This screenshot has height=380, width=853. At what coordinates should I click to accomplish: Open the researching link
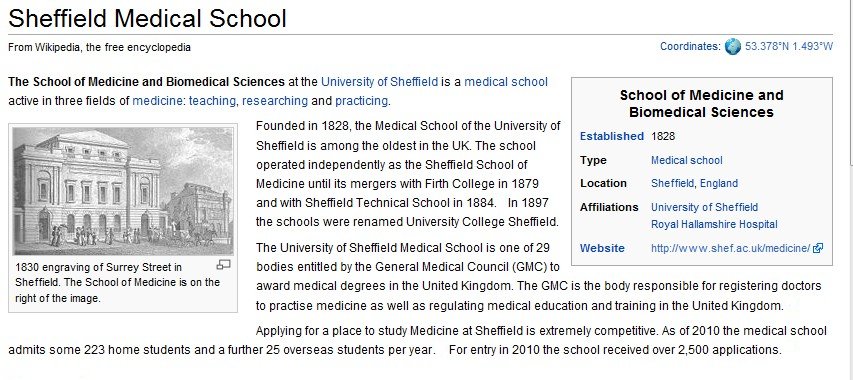(275, 101)
